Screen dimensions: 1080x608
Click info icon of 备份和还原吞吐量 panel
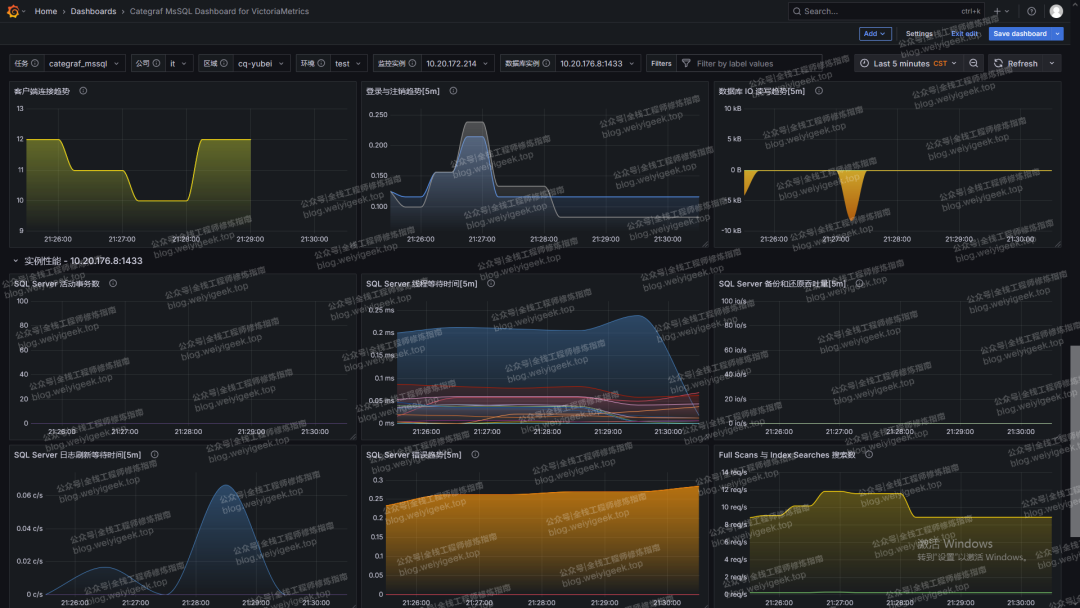click(x=860, y=283)
